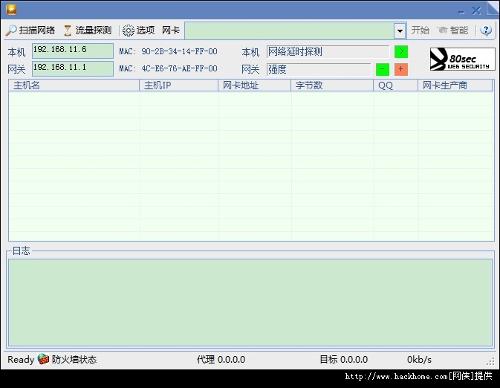This screenshot has height=388, width=500.
Task: Click the 强度 strength field
Action: (319, 69)
